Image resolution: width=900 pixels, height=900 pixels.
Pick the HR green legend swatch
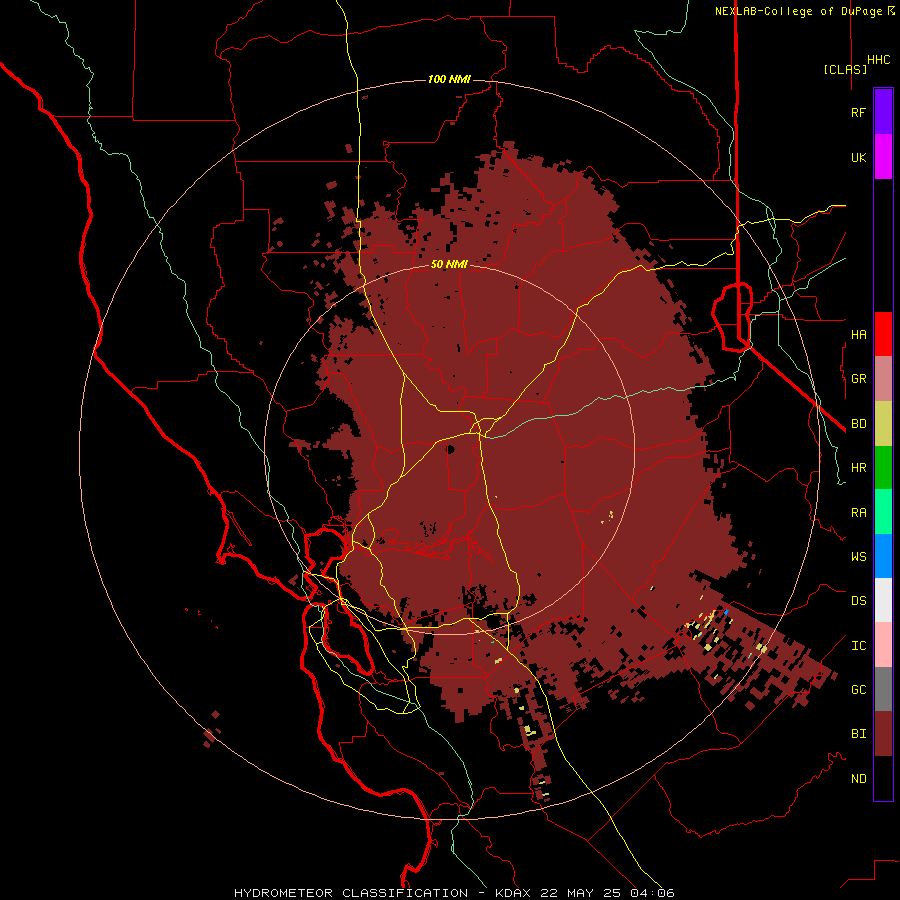883,468
